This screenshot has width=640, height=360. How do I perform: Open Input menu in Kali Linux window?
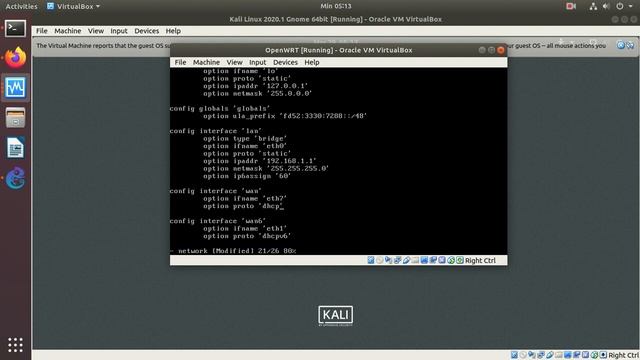click(119, 31)
